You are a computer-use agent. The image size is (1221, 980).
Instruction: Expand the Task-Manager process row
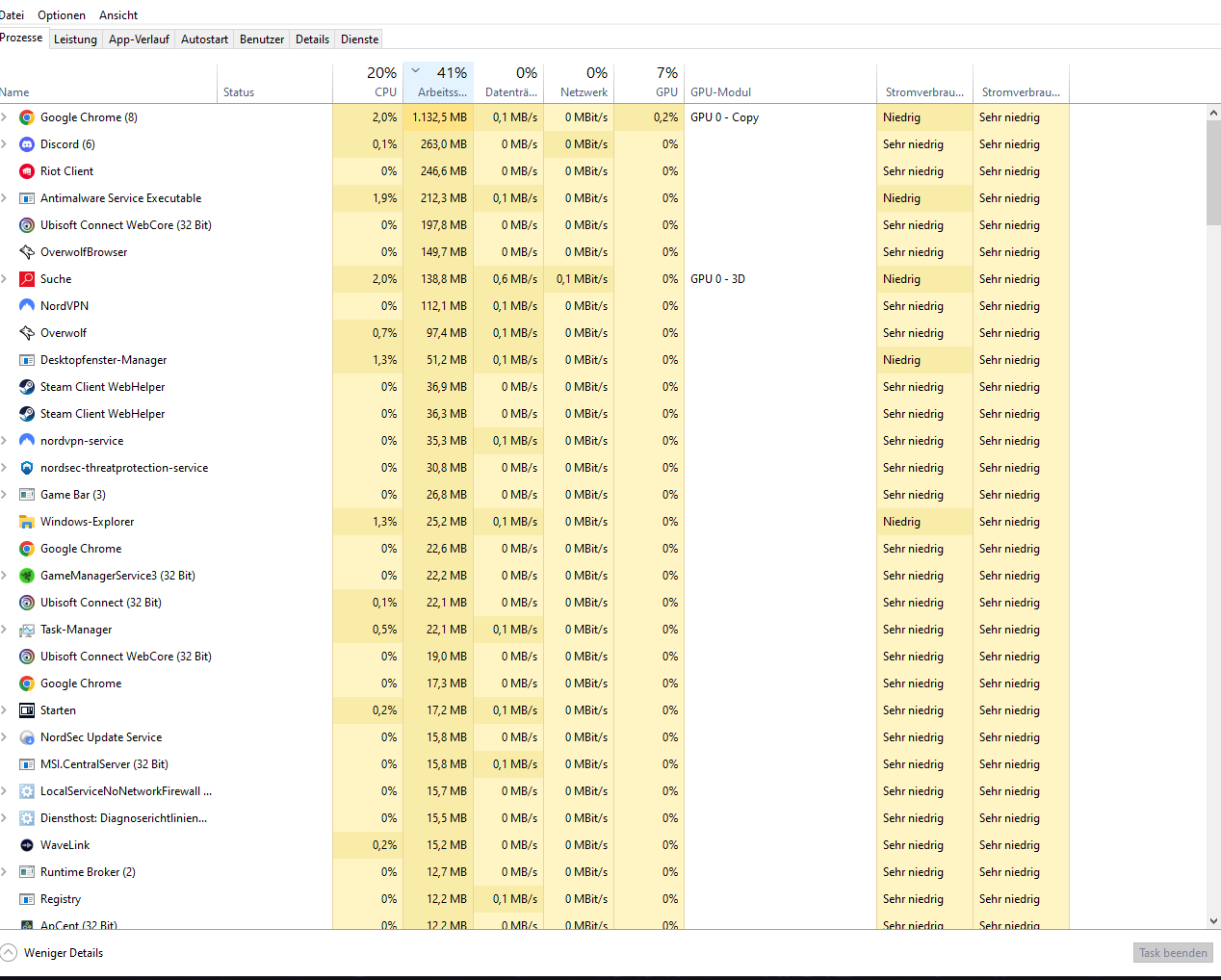coord(4,630)
